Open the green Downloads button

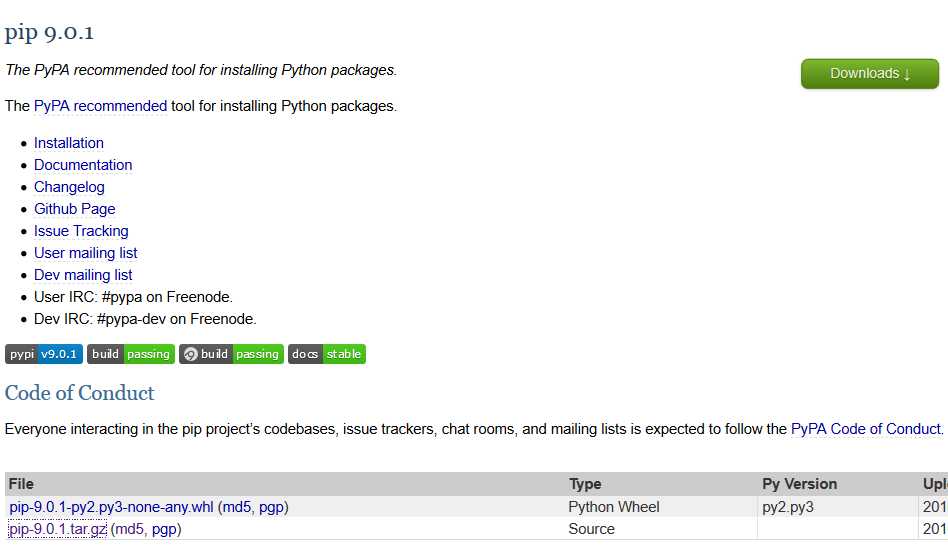[x=869, y=74]
